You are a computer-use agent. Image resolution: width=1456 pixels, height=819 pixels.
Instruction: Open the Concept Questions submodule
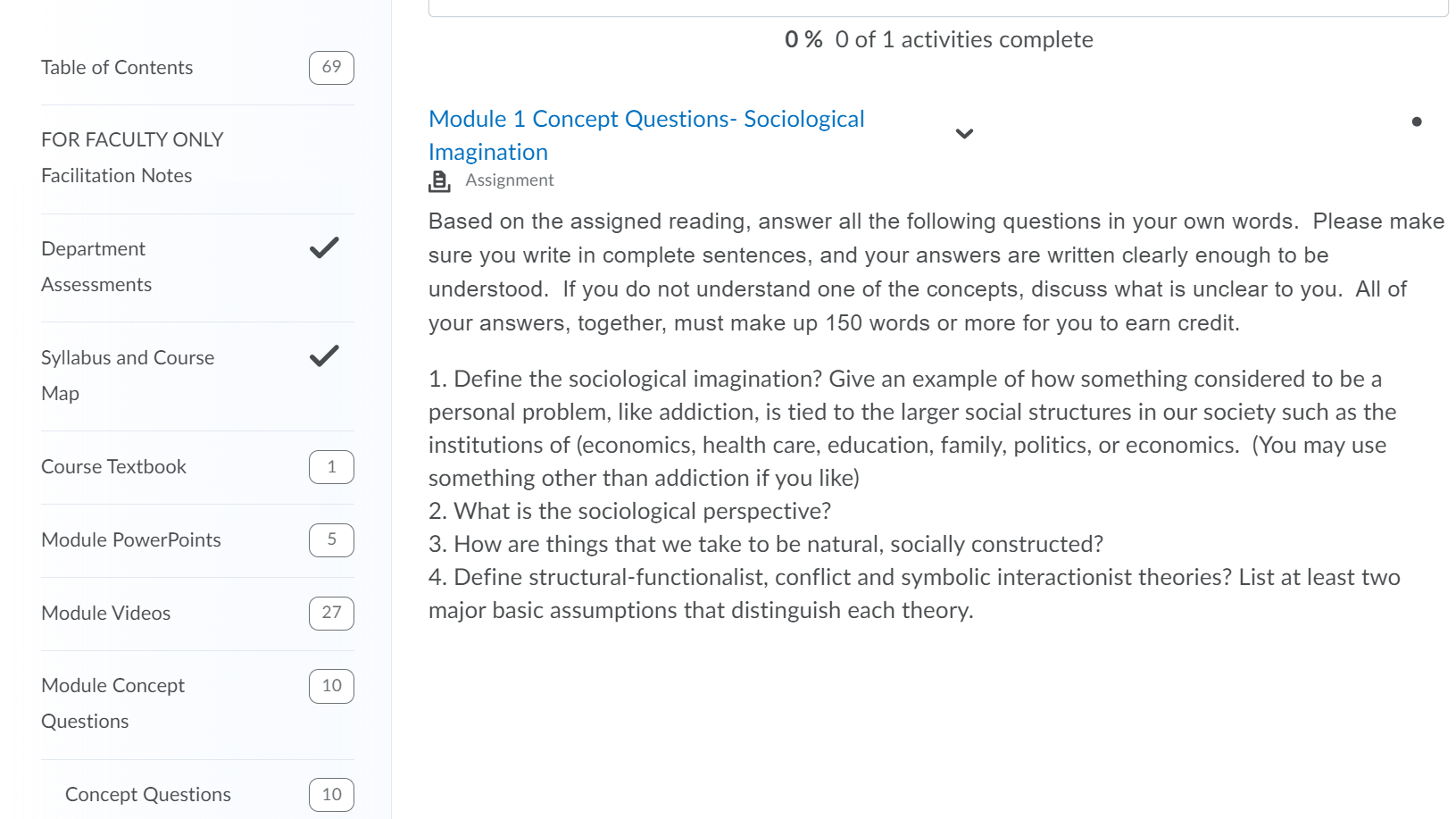[x=148, y=795]
